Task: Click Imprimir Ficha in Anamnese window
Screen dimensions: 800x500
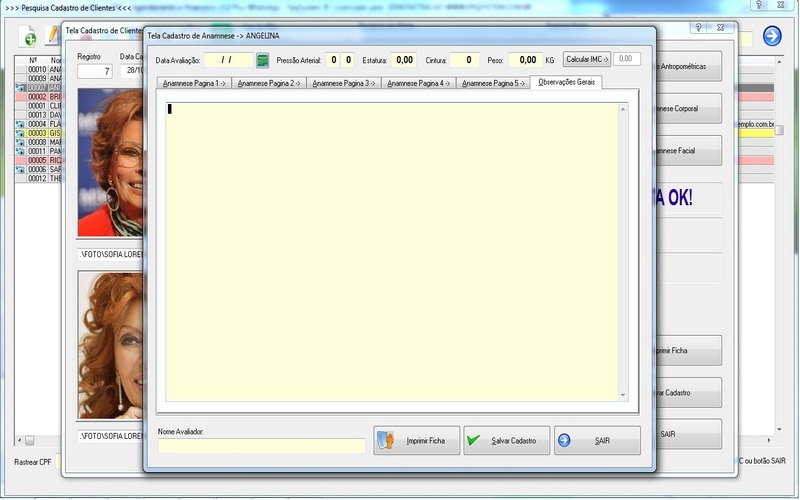Action: tap(417, 440)
